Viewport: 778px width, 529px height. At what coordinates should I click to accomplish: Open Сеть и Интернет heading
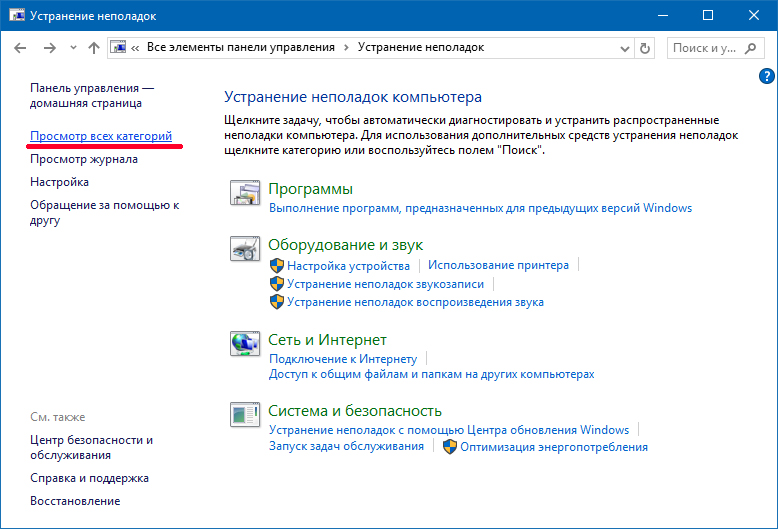tap(327, 340)
